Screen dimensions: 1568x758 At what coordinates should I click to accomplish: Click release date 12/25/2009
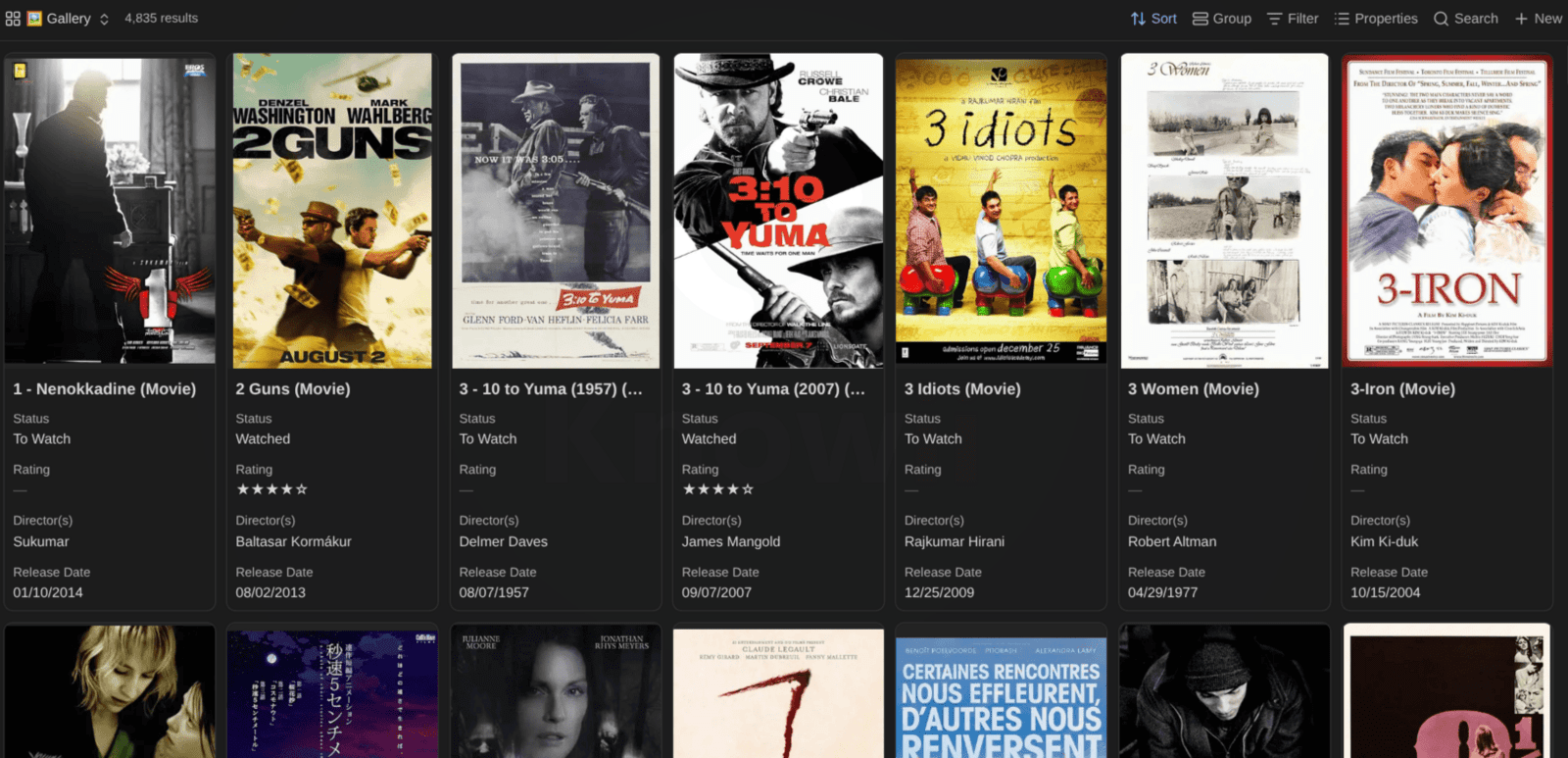coord(940,592)
